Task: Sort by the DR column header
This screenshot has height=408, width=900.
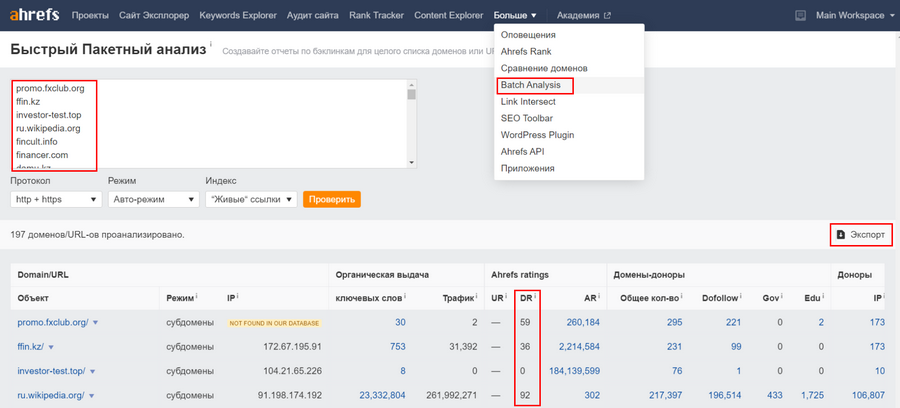Action: tap(524, 298)
